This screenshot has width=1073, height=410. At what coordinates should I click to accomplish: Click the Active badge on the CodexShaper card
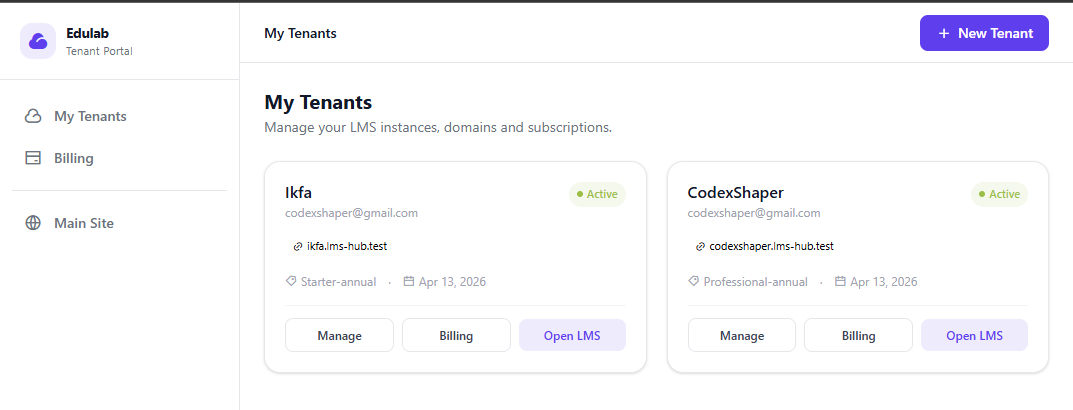[x=1000, y=194]
